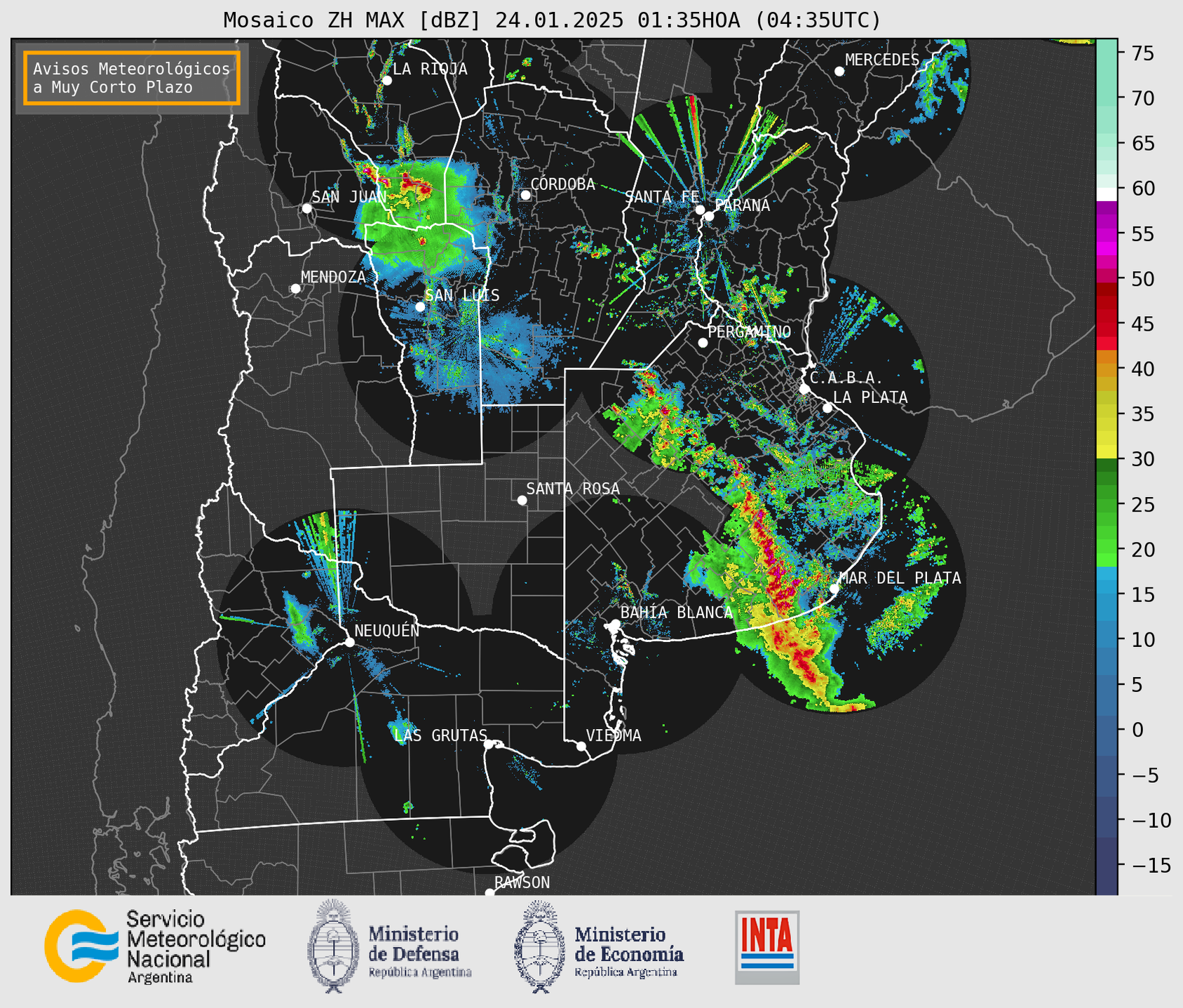Screen dimensions: 1183x1008
Task: Select the SAN JUAN city label
Action: 349,197
